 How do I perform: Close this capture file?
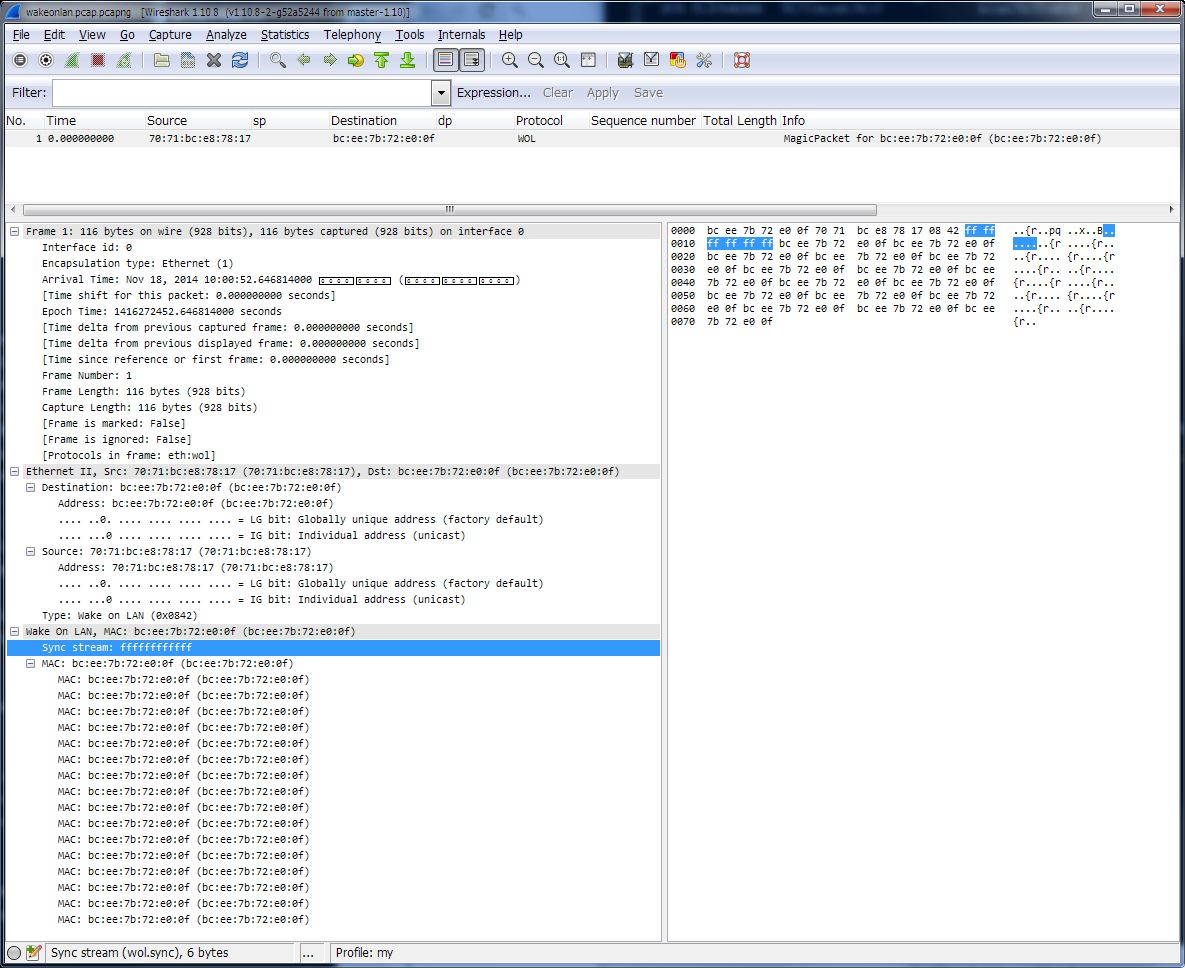pyautogui.click(x=214, y=60)
